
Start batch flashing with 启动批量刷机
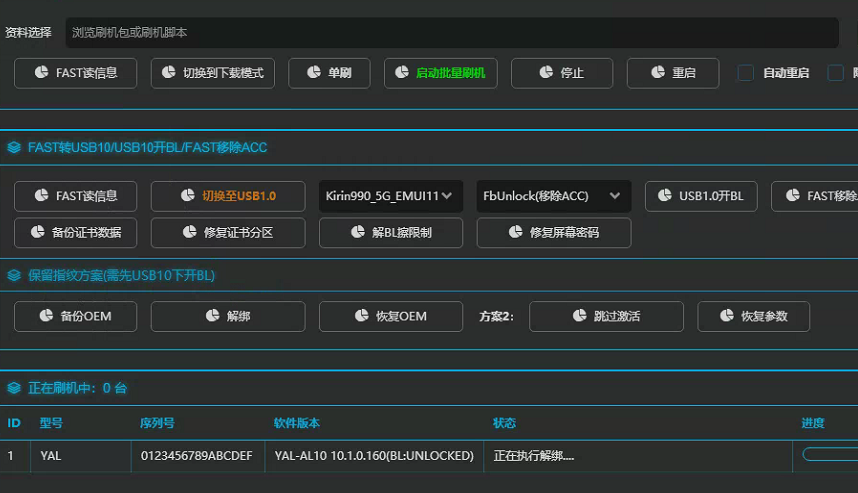click(441, 73)
